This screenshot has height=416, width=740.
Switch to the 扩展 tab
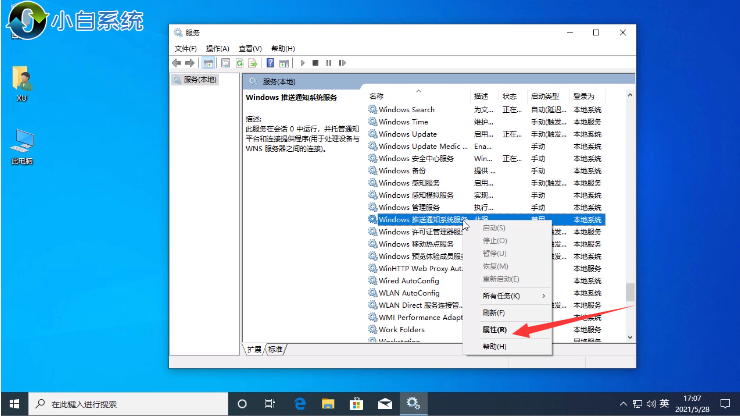coord(255,349)
